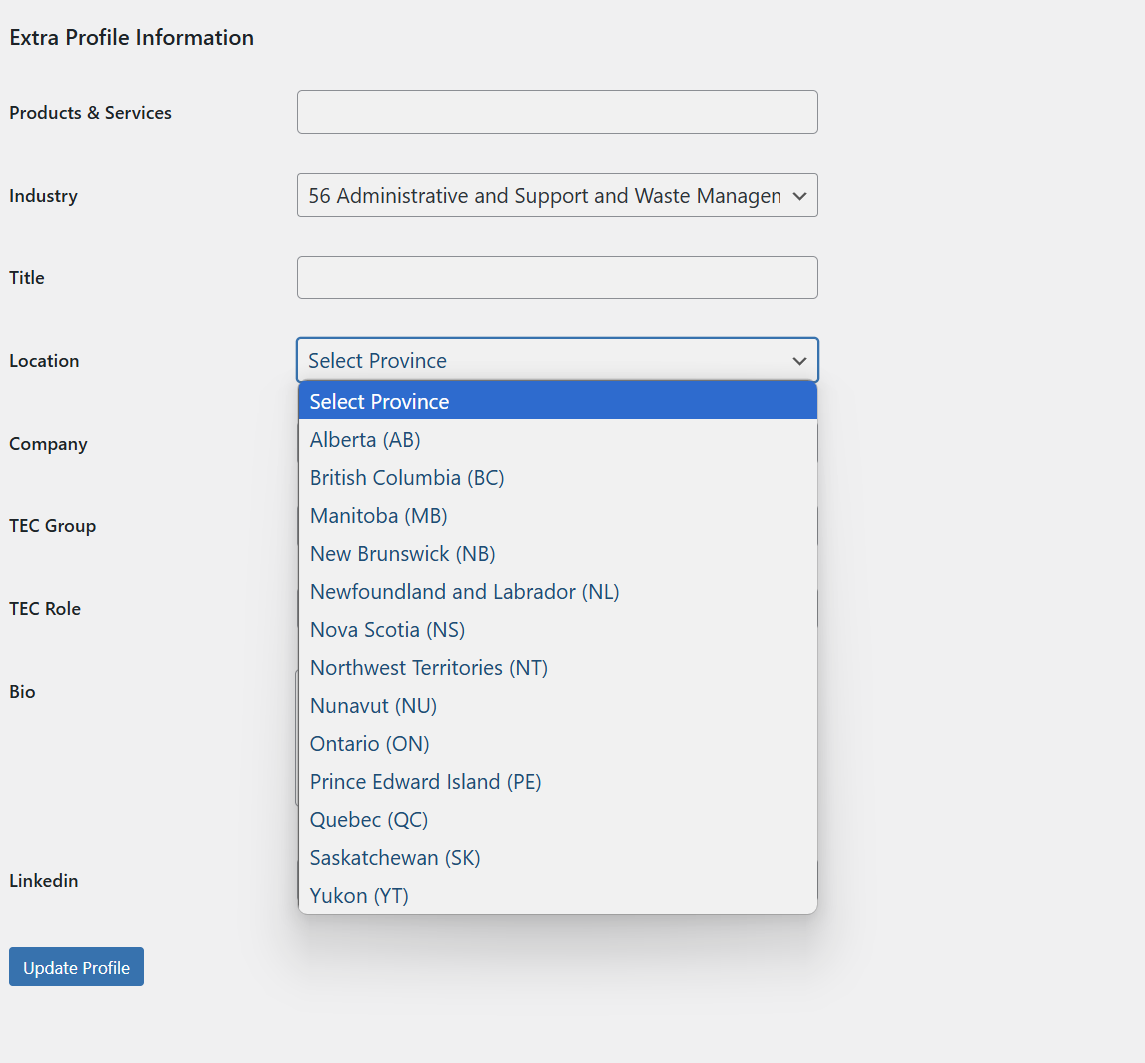
Task: Click the Products & Services input field
Action: (557, 112)
